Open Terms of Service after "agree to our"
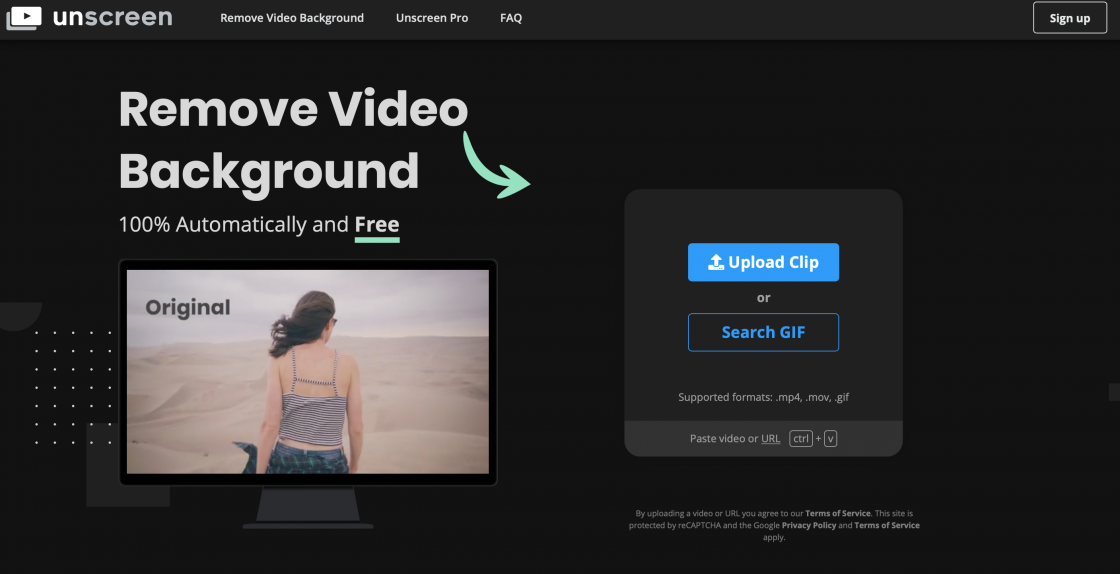Screen dimensions: 1120x574 click(838, 513)
